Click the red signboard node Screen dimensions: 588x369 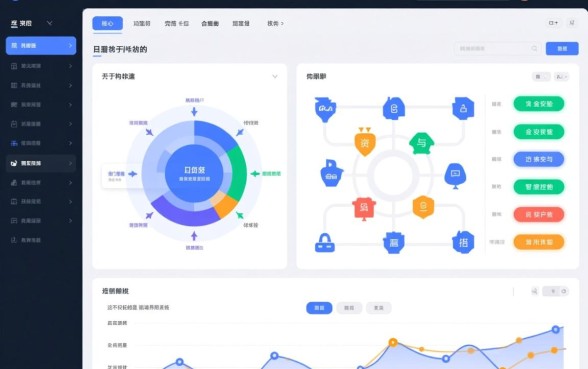[364, 208]
